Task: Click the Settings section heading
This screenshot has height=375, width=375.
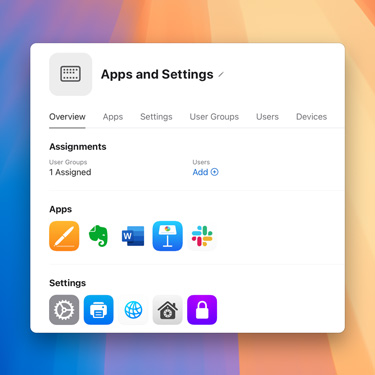Action: pos(67,283)
